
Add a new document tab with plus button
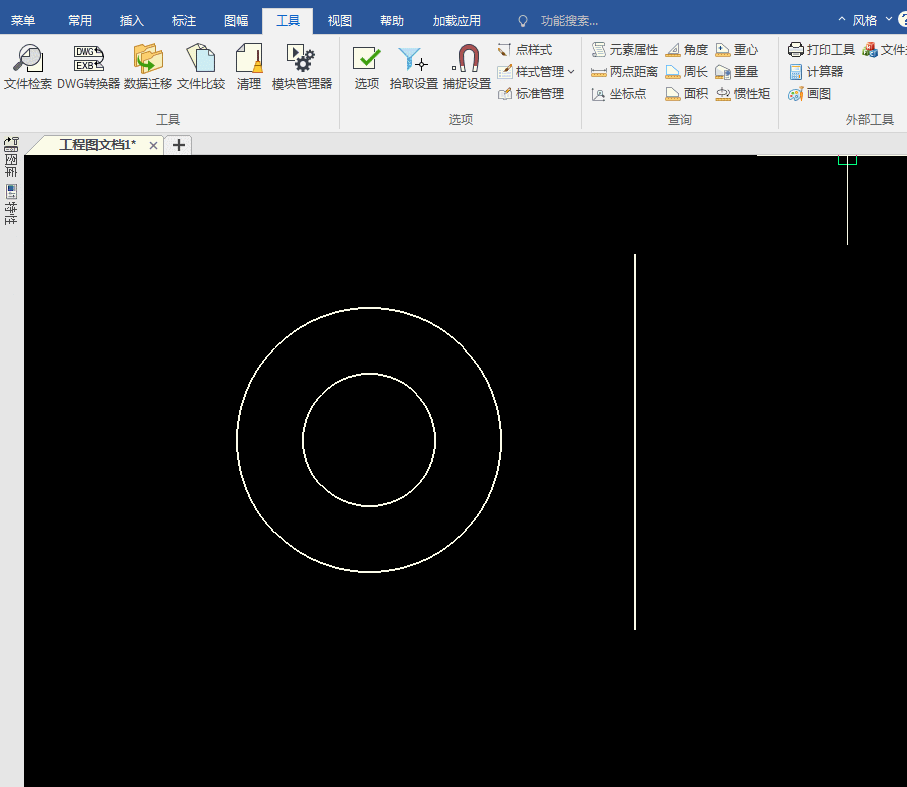pyautogui.click(x=179, y=145)
